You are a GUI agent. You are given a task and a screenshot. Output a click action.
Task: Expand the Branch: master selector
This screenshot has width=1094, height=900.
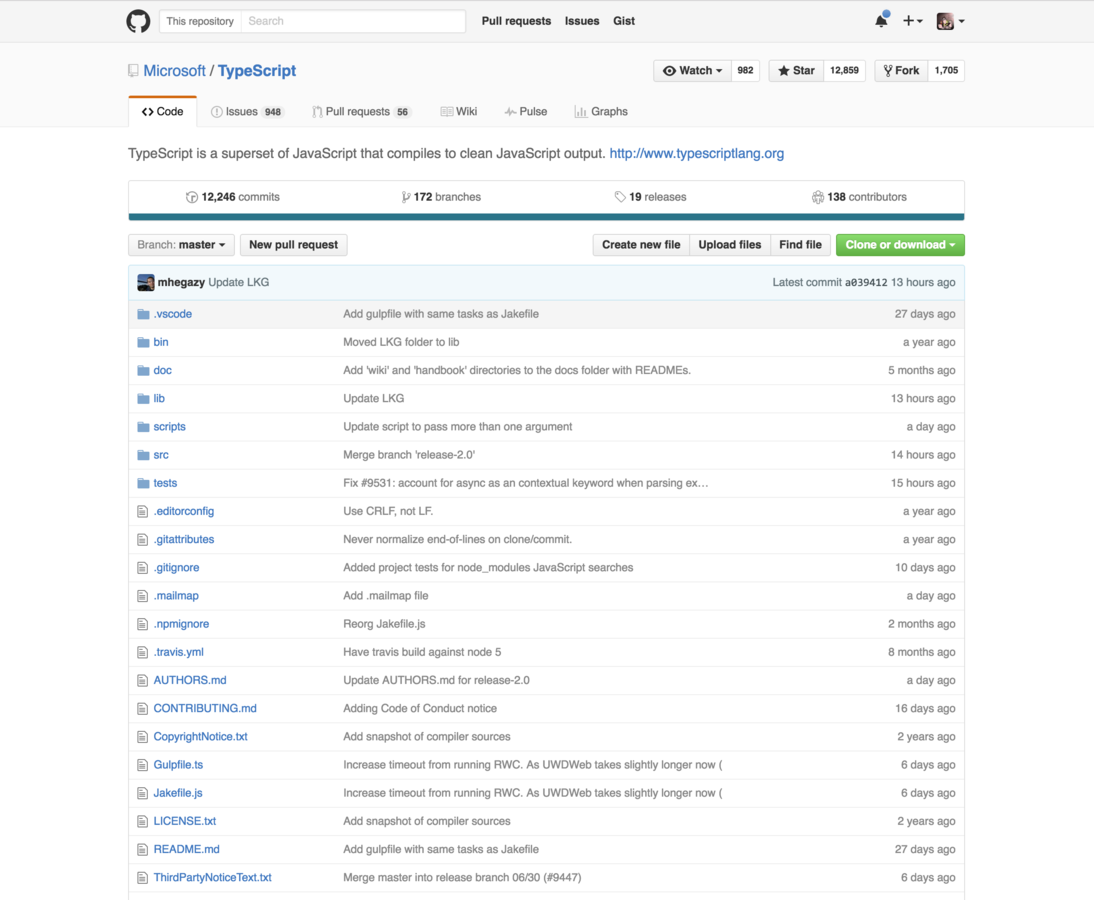(181, 245)
